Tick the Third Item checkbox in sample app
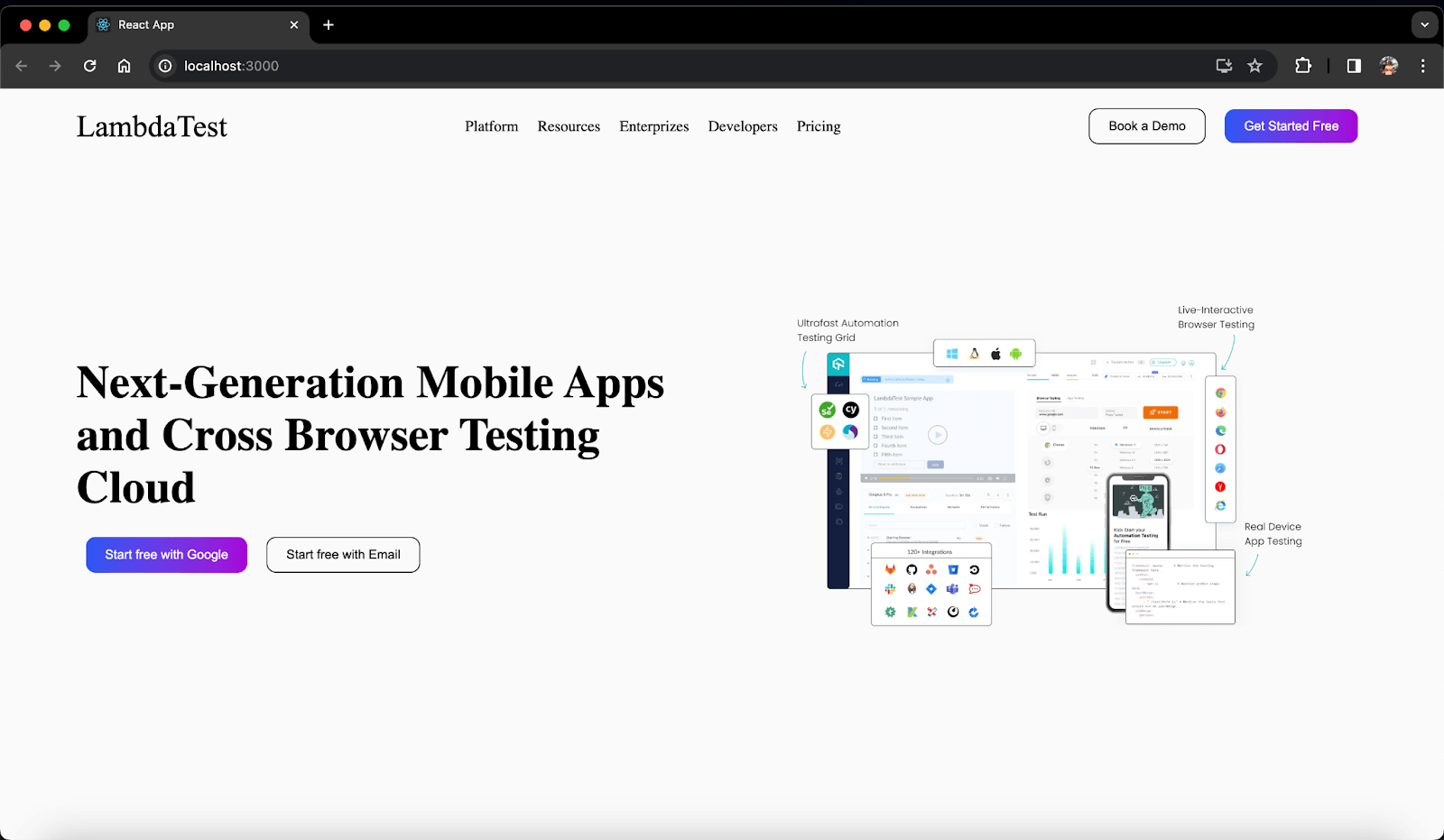Image resolution: width=1444 pixels, height=840 pixels. [875, 437]
